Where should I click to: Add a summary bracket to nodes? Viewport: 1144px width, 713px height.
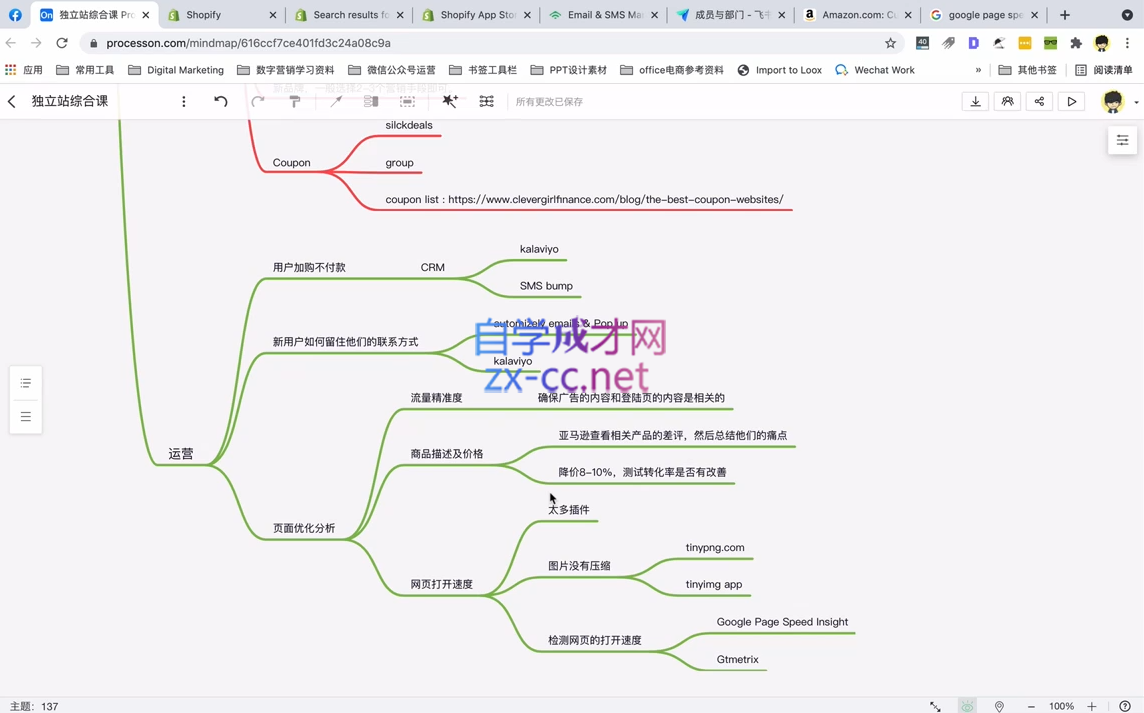(371, 101)
